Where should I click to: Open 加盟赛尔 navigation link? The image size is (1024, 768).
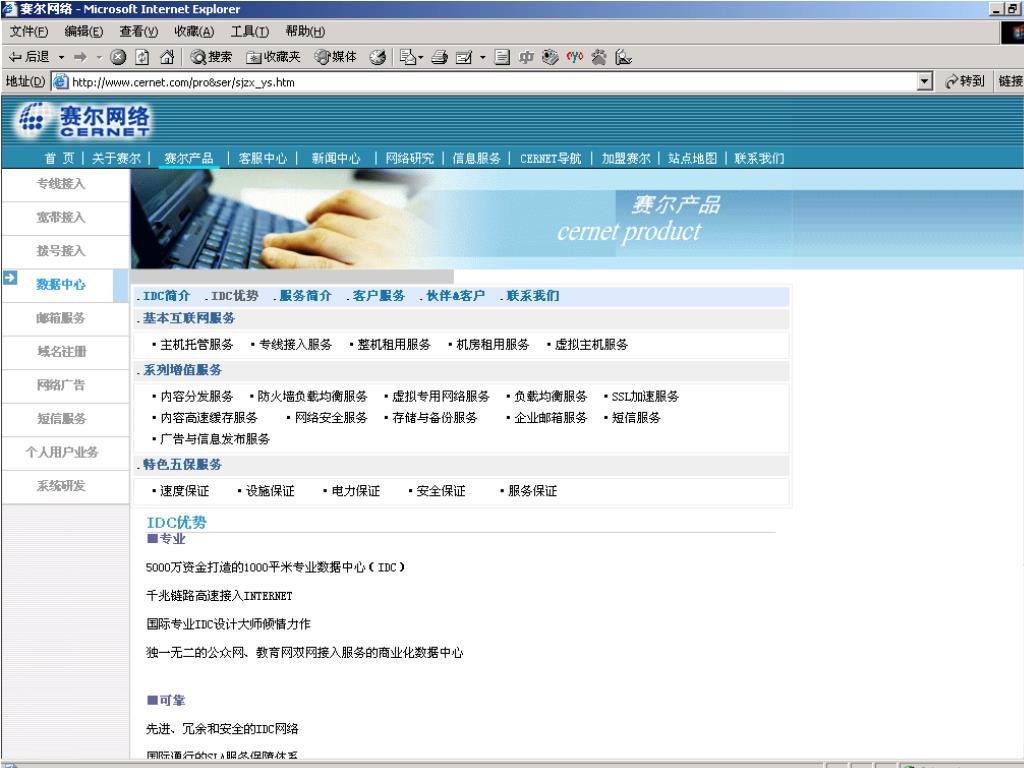point(626,158)
